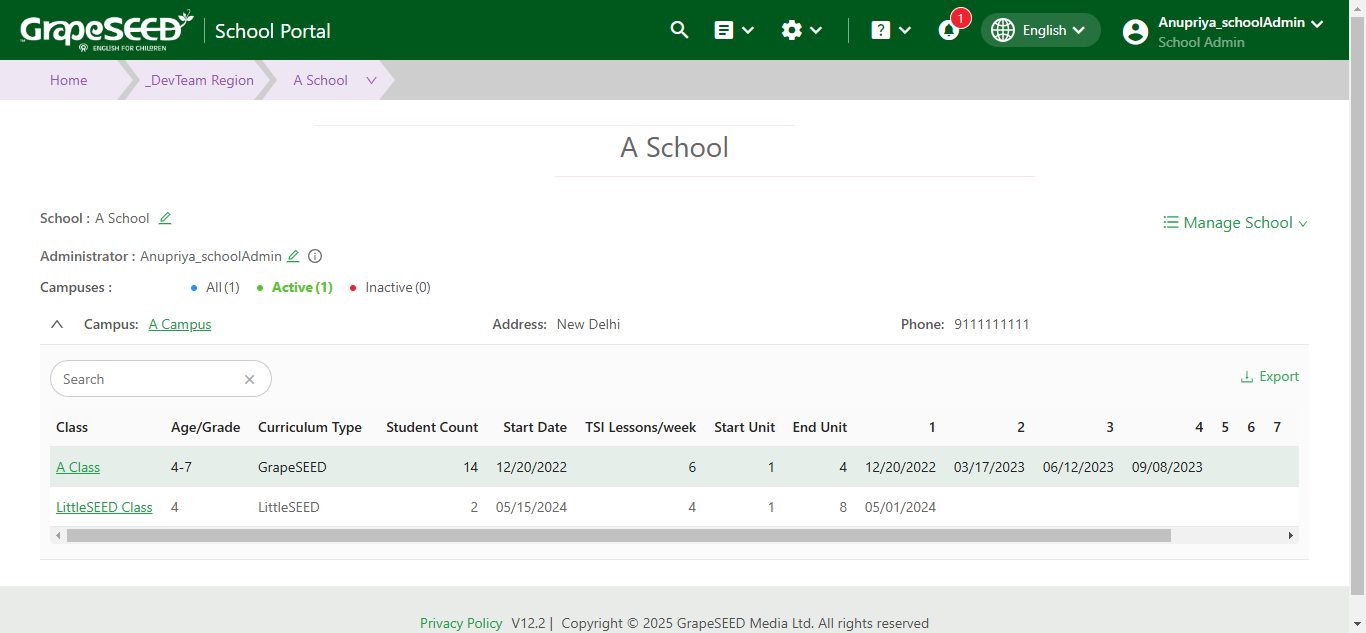Click 05/15/2024 start date cell
Viewport: 1366px width, 633px height.
531,507
